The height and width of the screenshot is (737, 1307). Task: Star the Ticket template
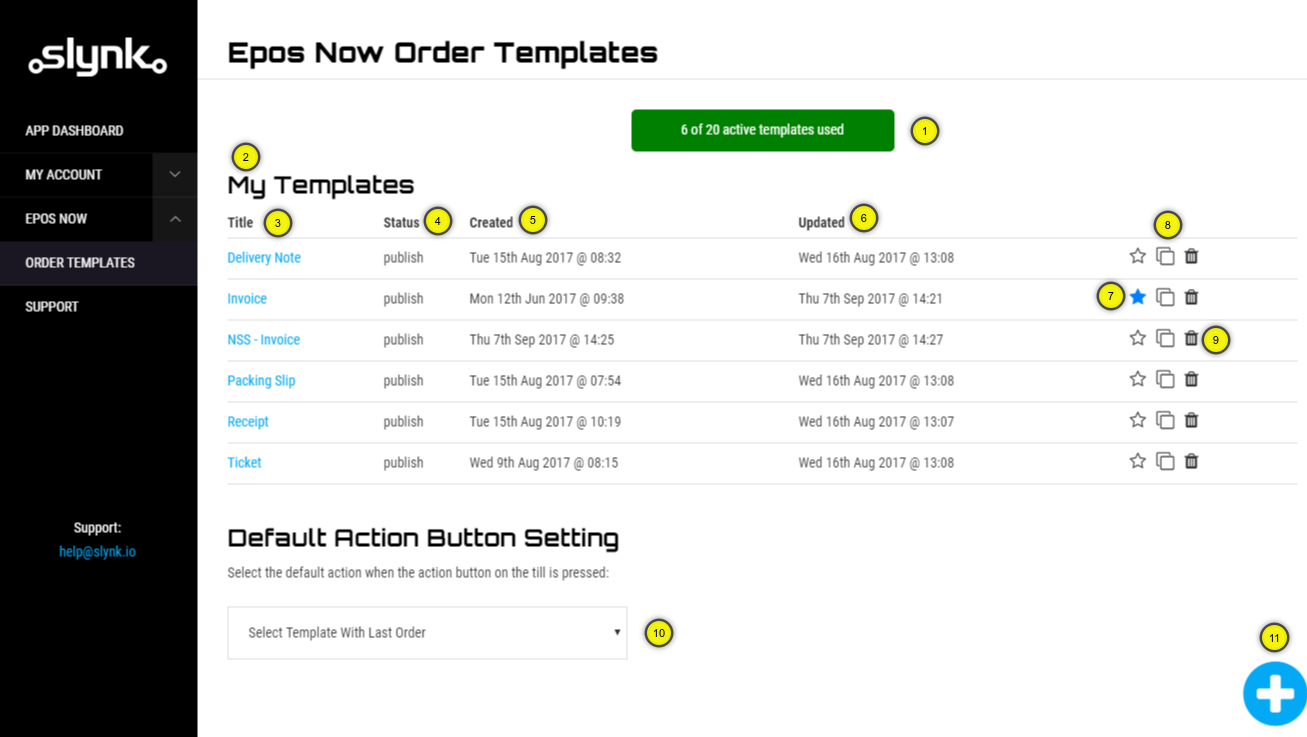click(1137, 462)
